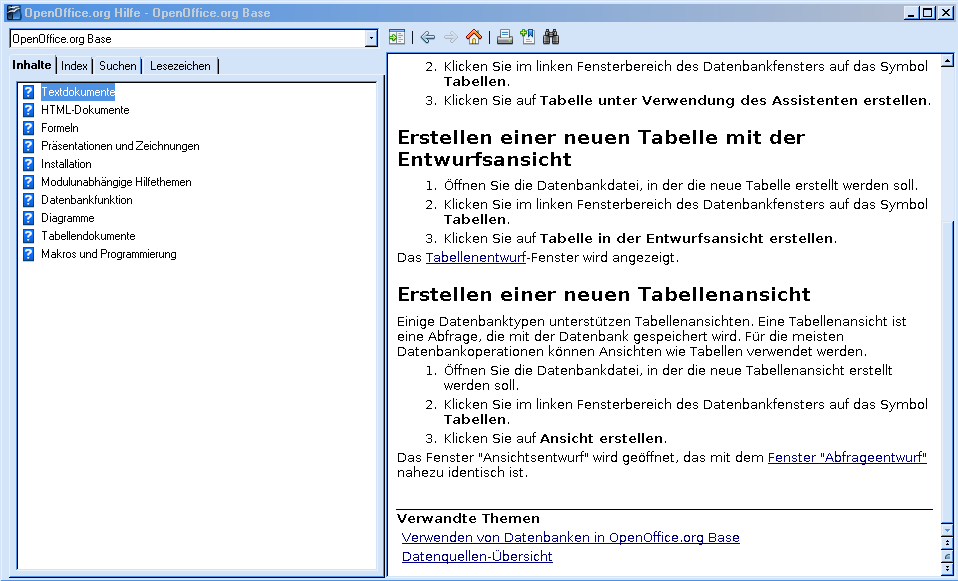
Task: Go to the help start page
Action: pos(474,38)
